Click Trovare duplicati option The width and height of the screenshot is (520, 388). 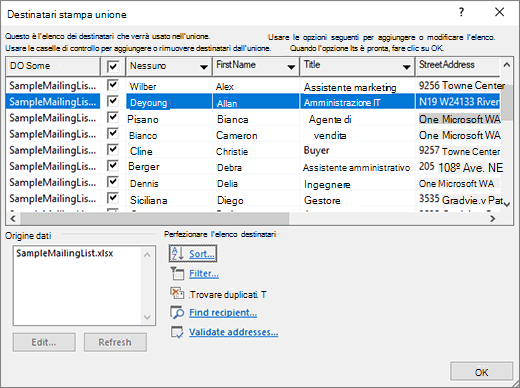[x=227, y=295]
